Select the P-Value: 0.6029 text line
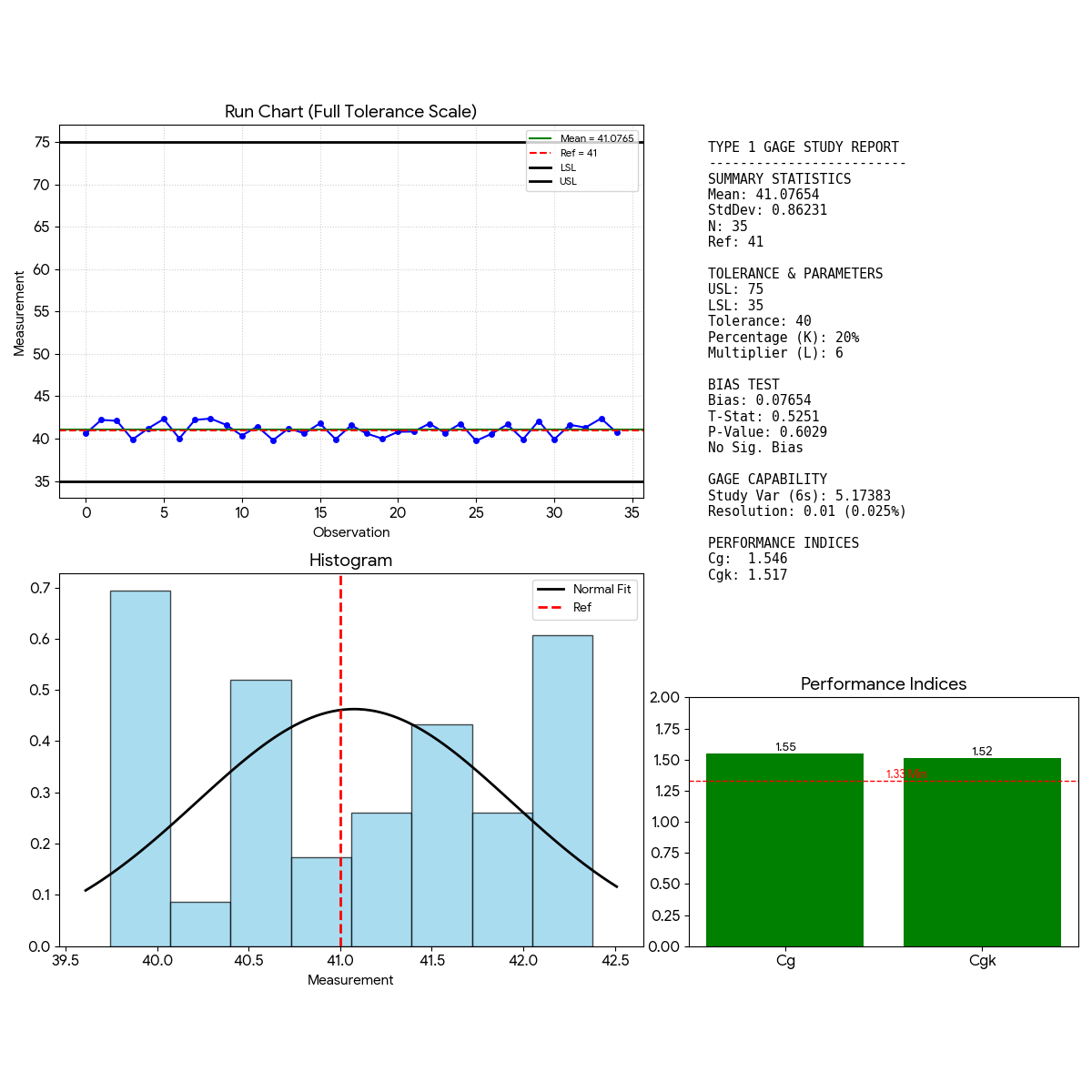The height and width of the screenshot is (1092, 1092). pyautogui.click(x=767, y=432)
